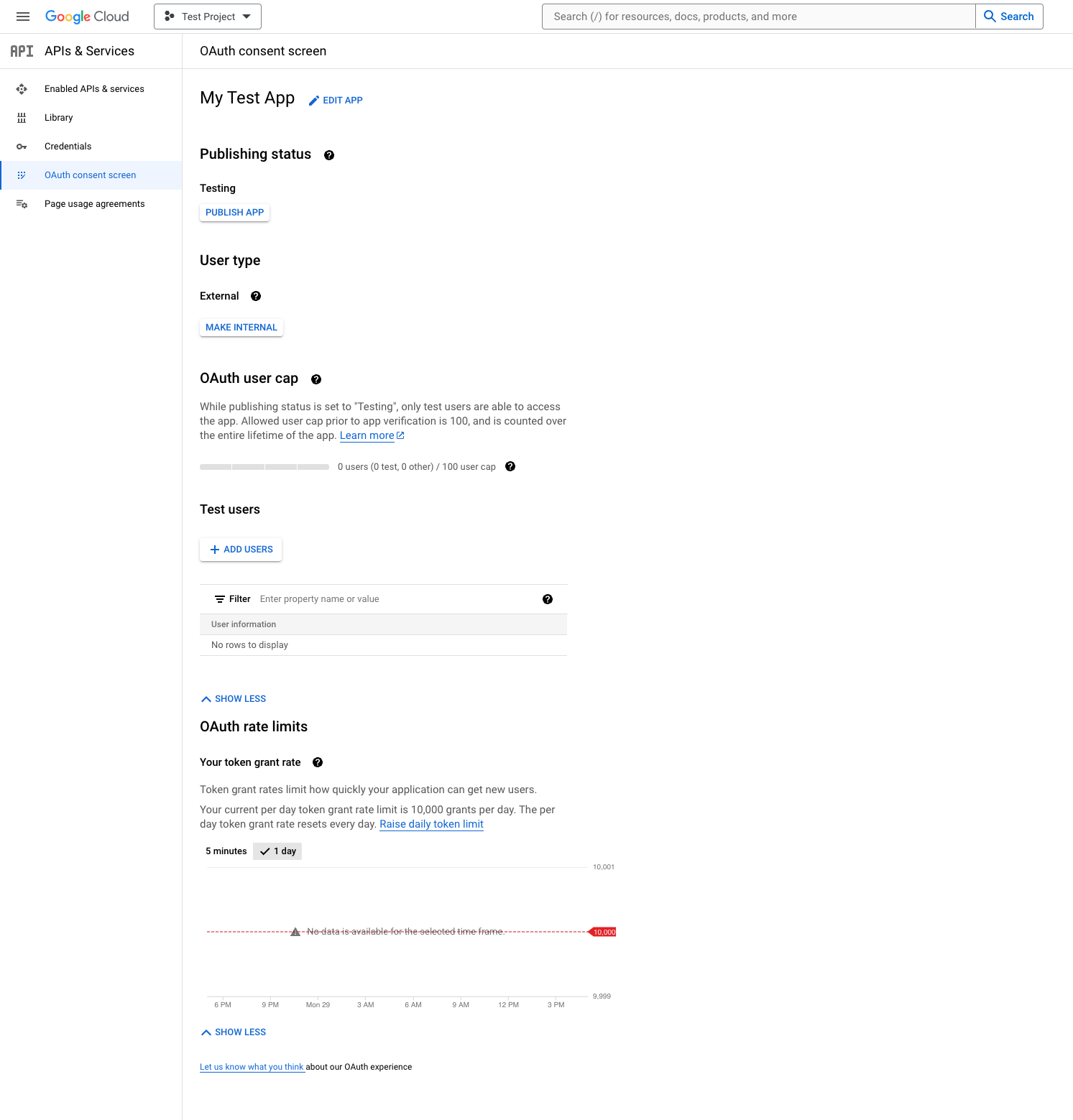This screenshot has height=1120, width=1073.
Task: Click the Publishing status help icon
Action: tap(329, 155)
